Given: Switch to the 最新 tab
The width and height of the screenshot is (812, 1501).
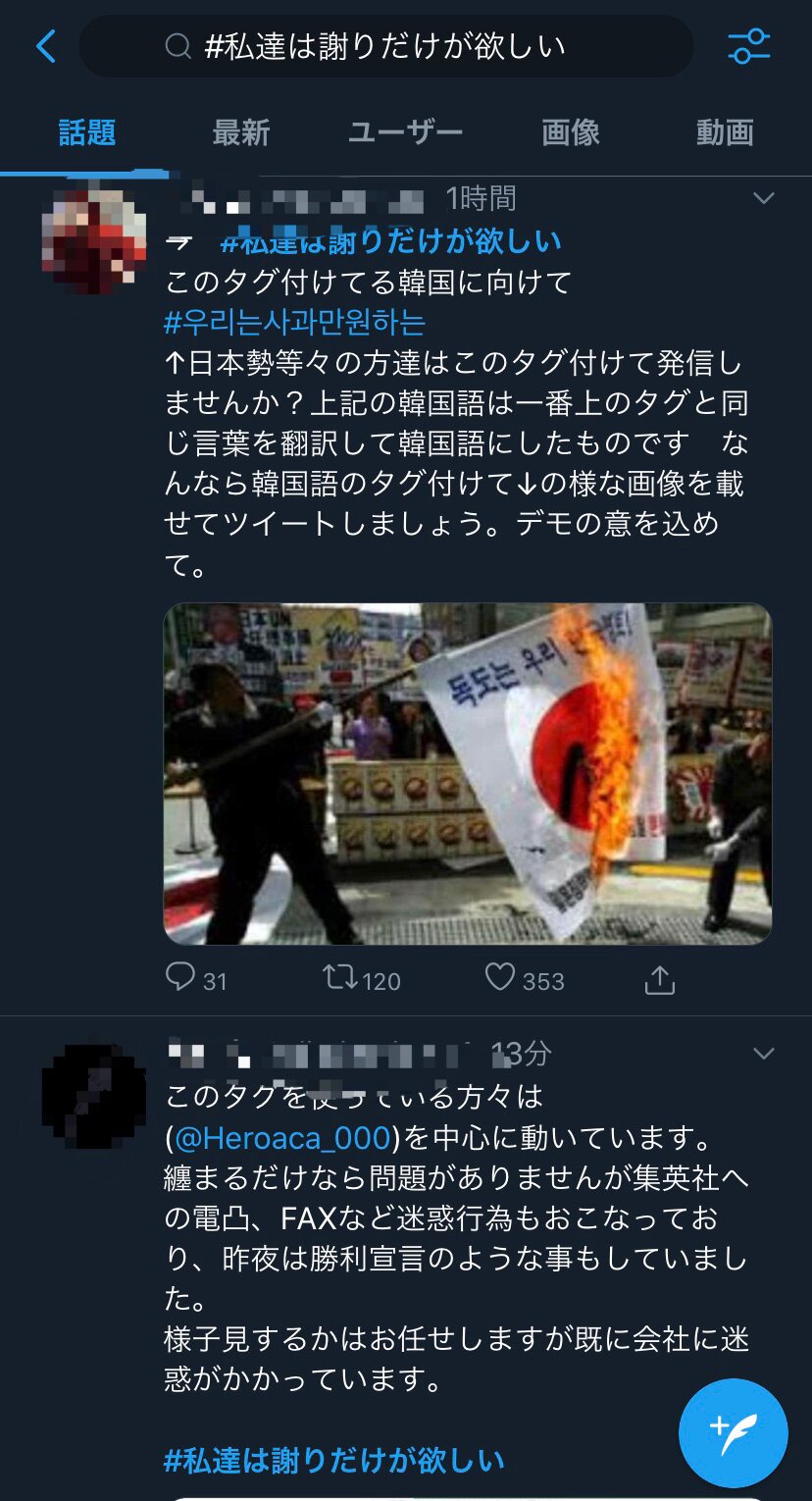Looking at the screenshot, I should [240, 132].
